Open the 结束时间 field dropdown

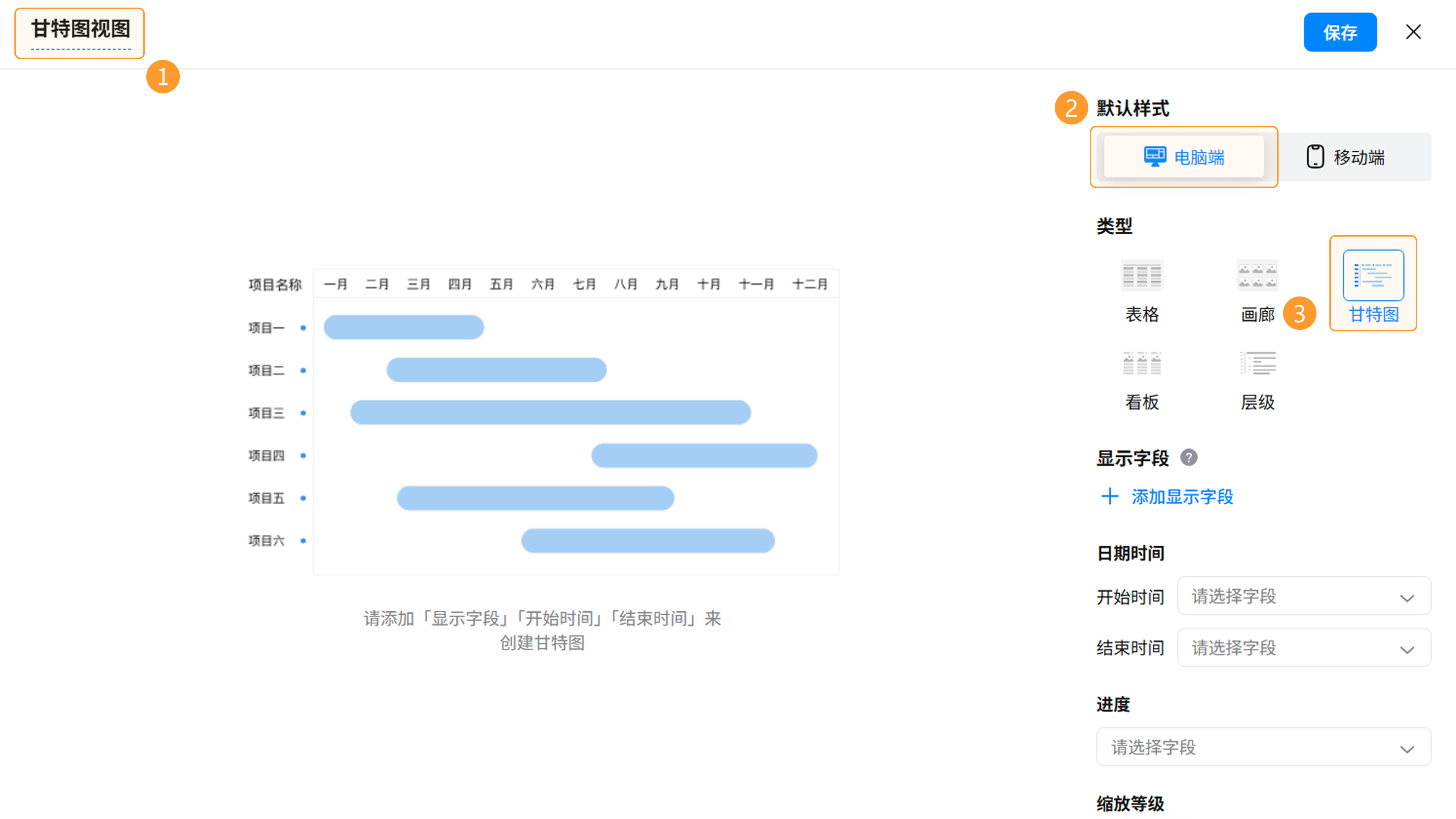click(x=1304, y=647)
